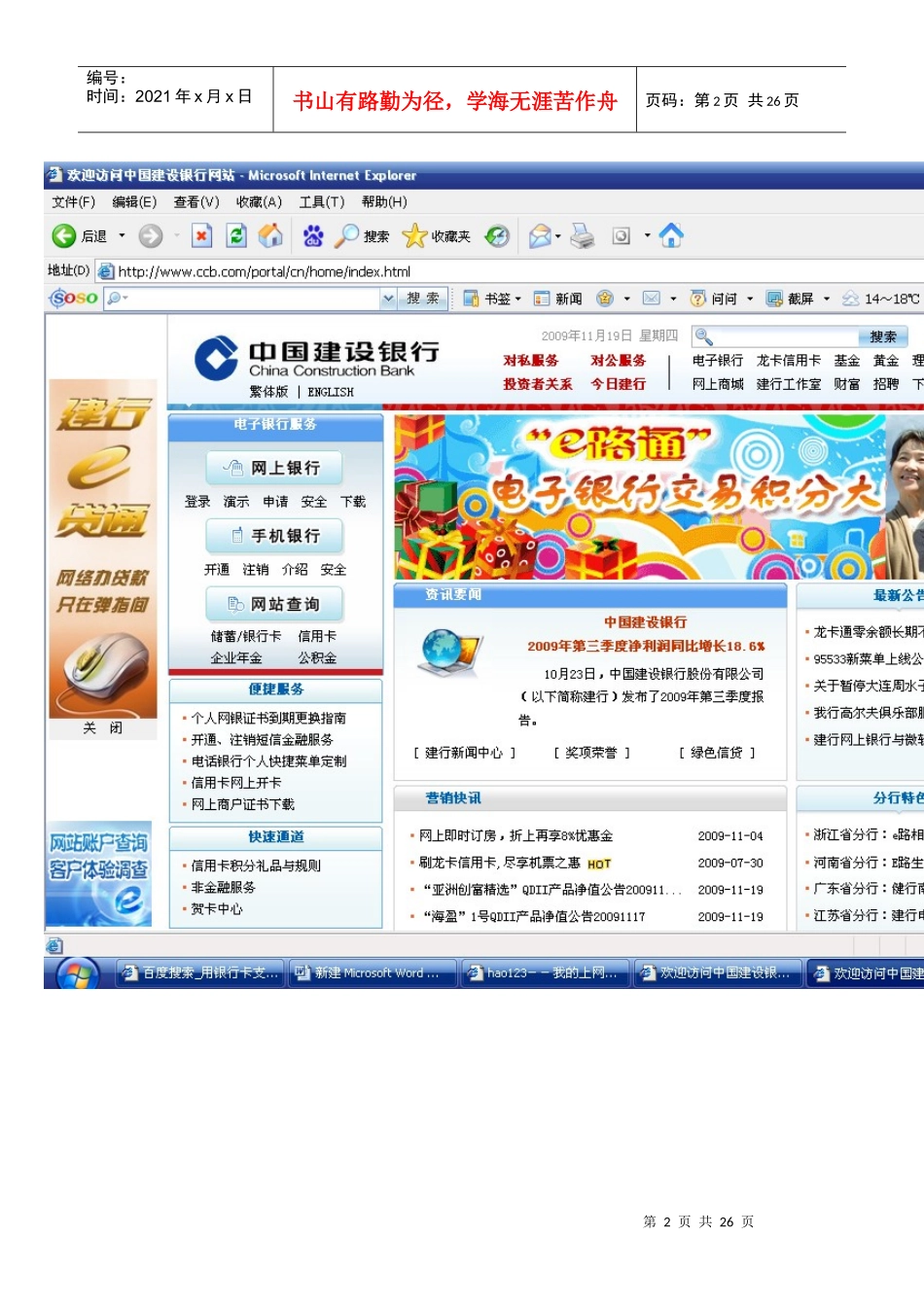Screen dimensions: 924x1307
Task: Open the 帮助(H) menu
Action: point(384,202)
